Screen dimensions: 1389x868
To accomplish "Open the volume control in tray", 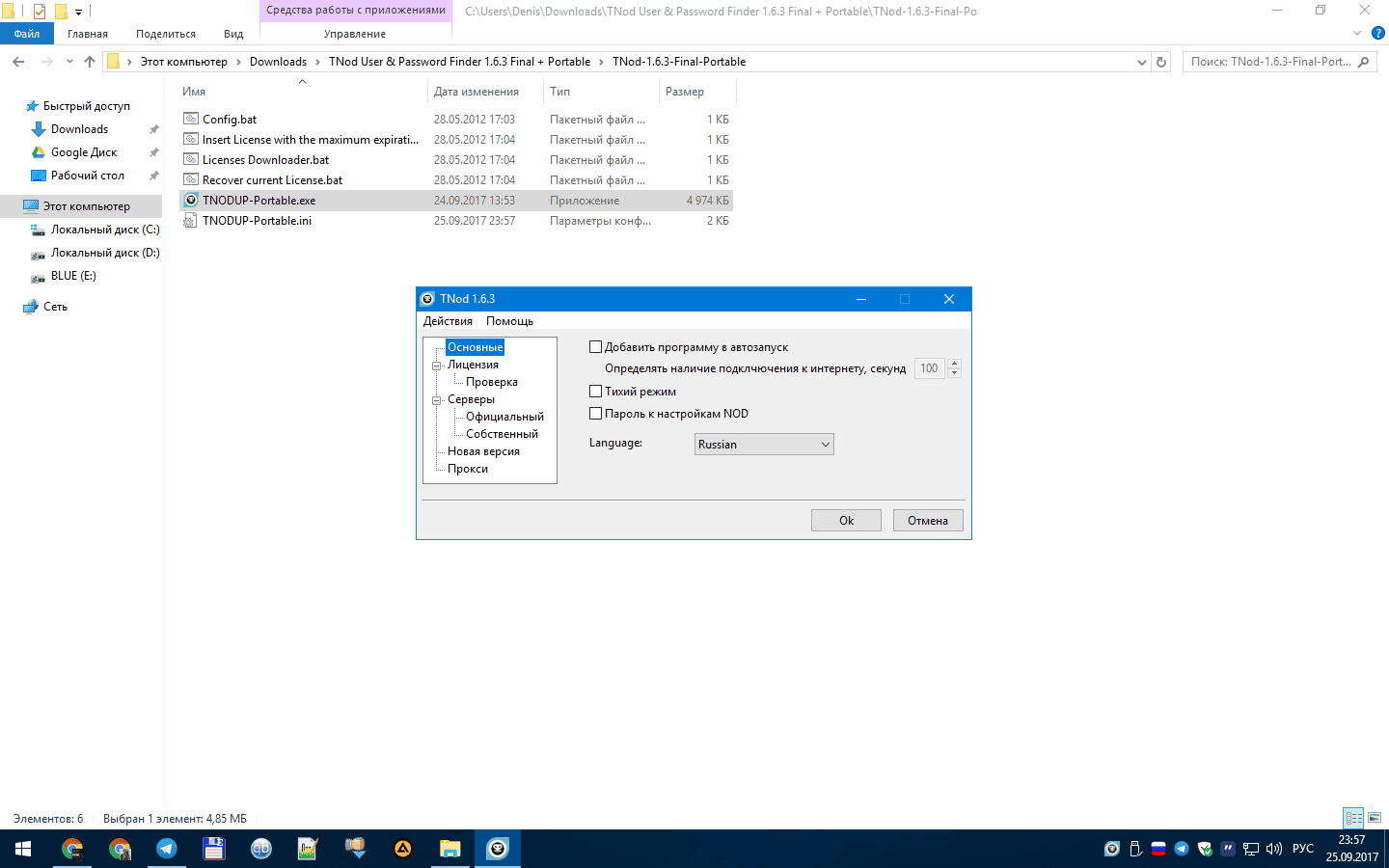I will point(1274,849).
